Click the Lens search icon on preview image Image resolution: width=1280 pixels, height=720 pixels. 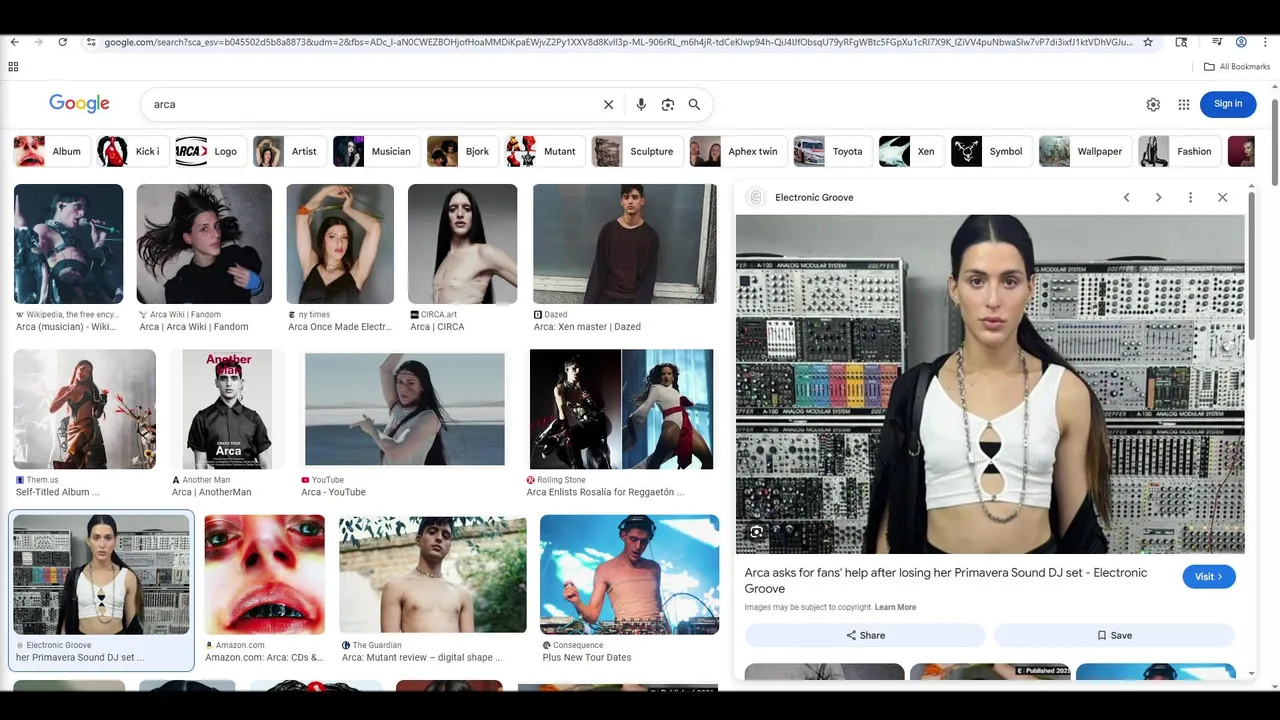click(x=756, y=532)
